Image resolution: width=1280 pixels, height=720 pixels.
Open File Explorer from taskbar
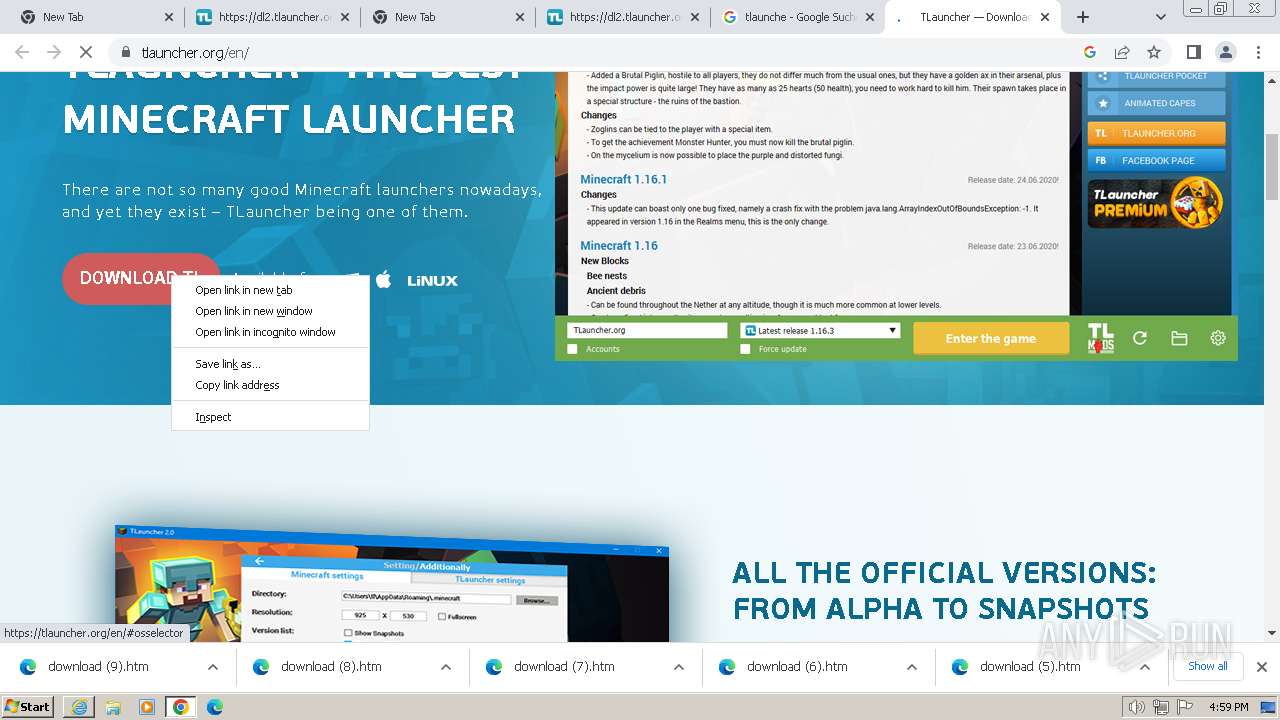click(x=113, y=707)
